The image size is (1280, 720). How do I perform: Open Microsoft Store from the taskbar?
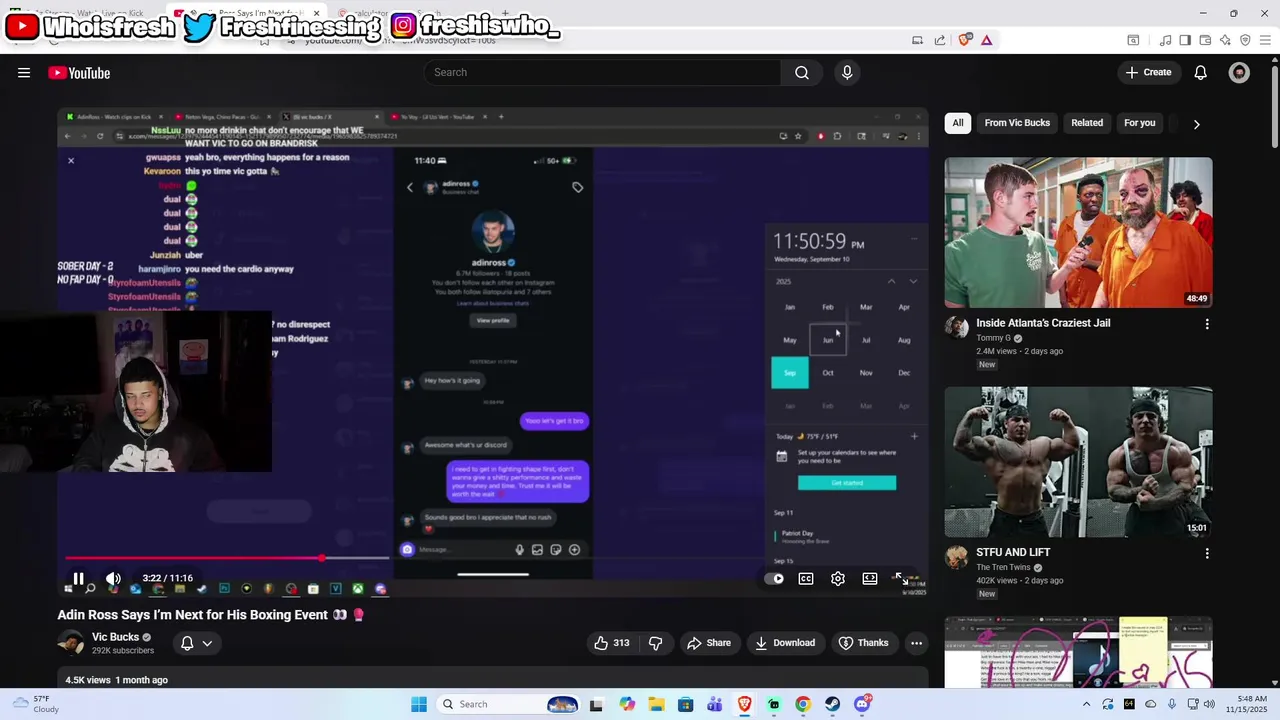(685, 704)
